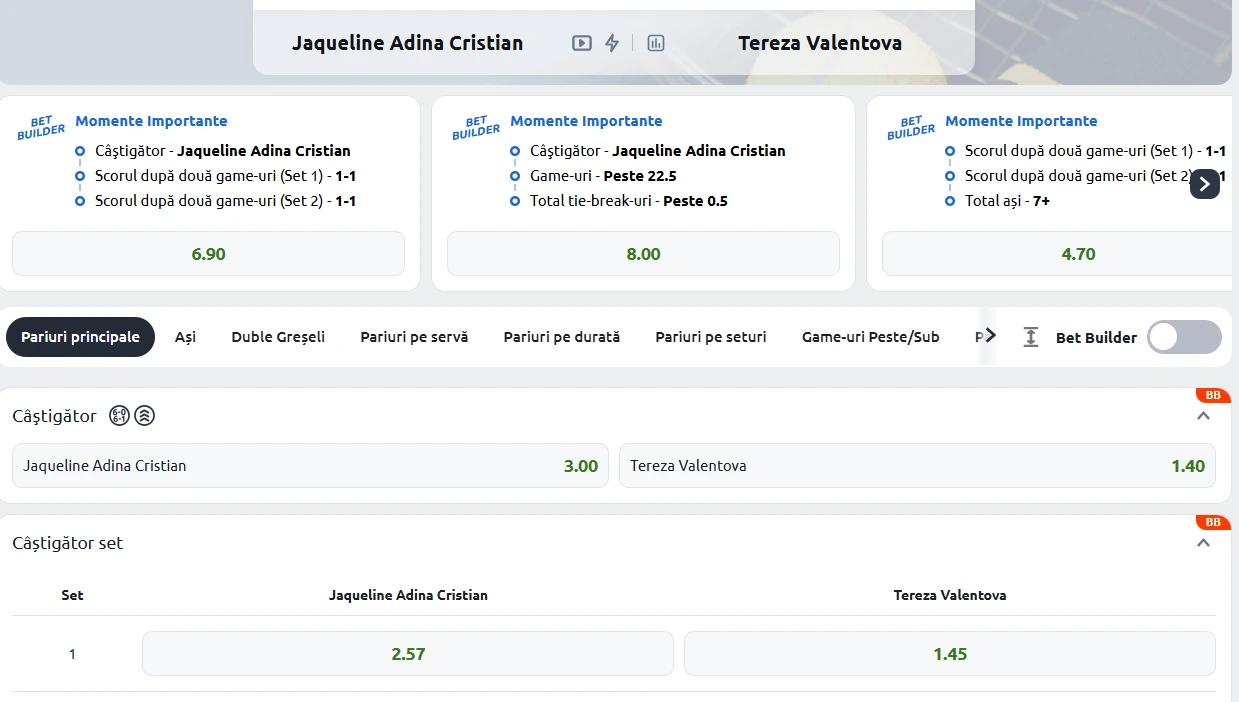Viewport: 1239px width, 702px height.
Task: Click the collapse-all markets icon beside Bet Builder
Action: tap(1031, 337)
